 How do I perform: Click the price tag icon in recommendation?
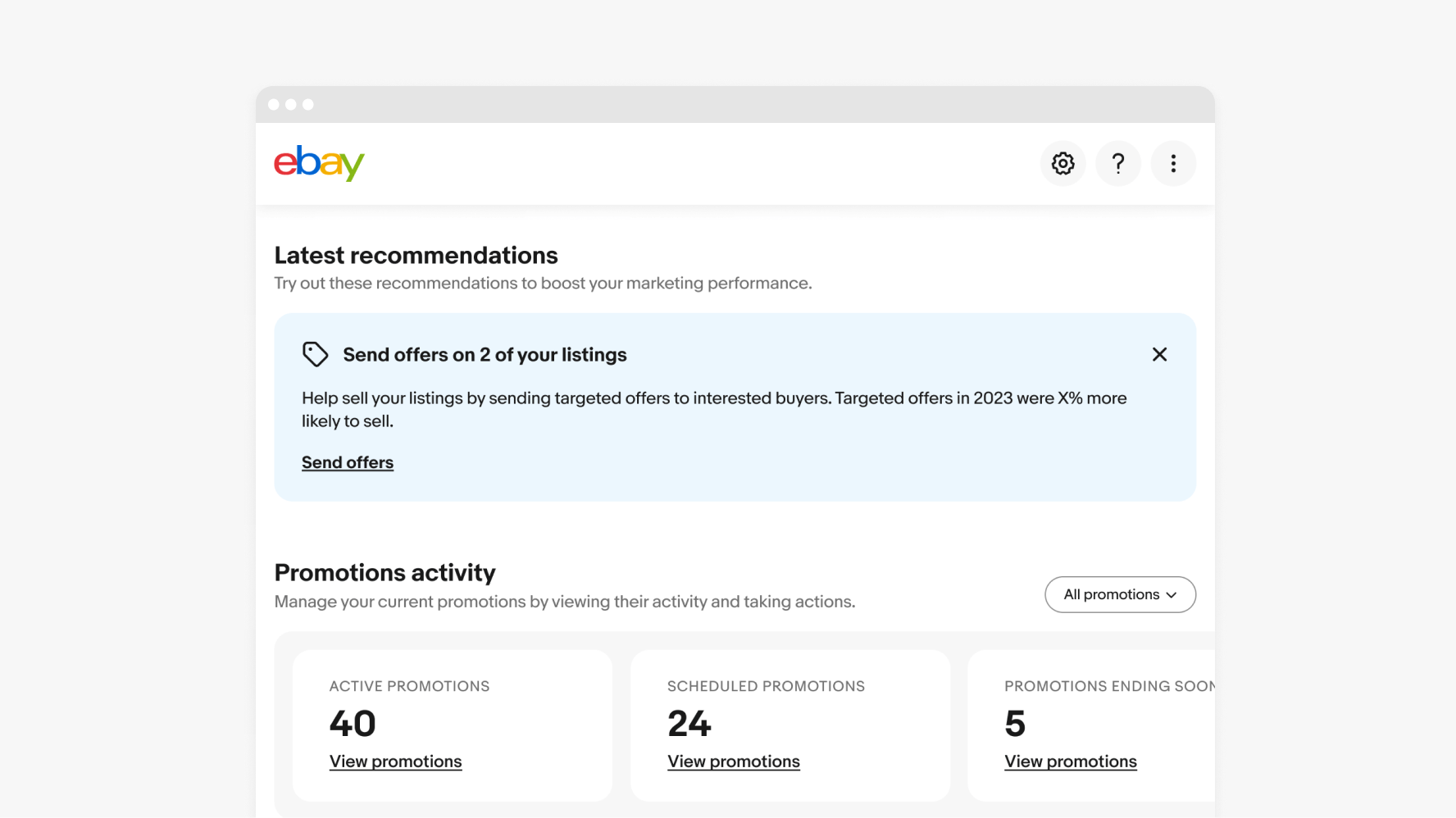(x=315, y=354)
